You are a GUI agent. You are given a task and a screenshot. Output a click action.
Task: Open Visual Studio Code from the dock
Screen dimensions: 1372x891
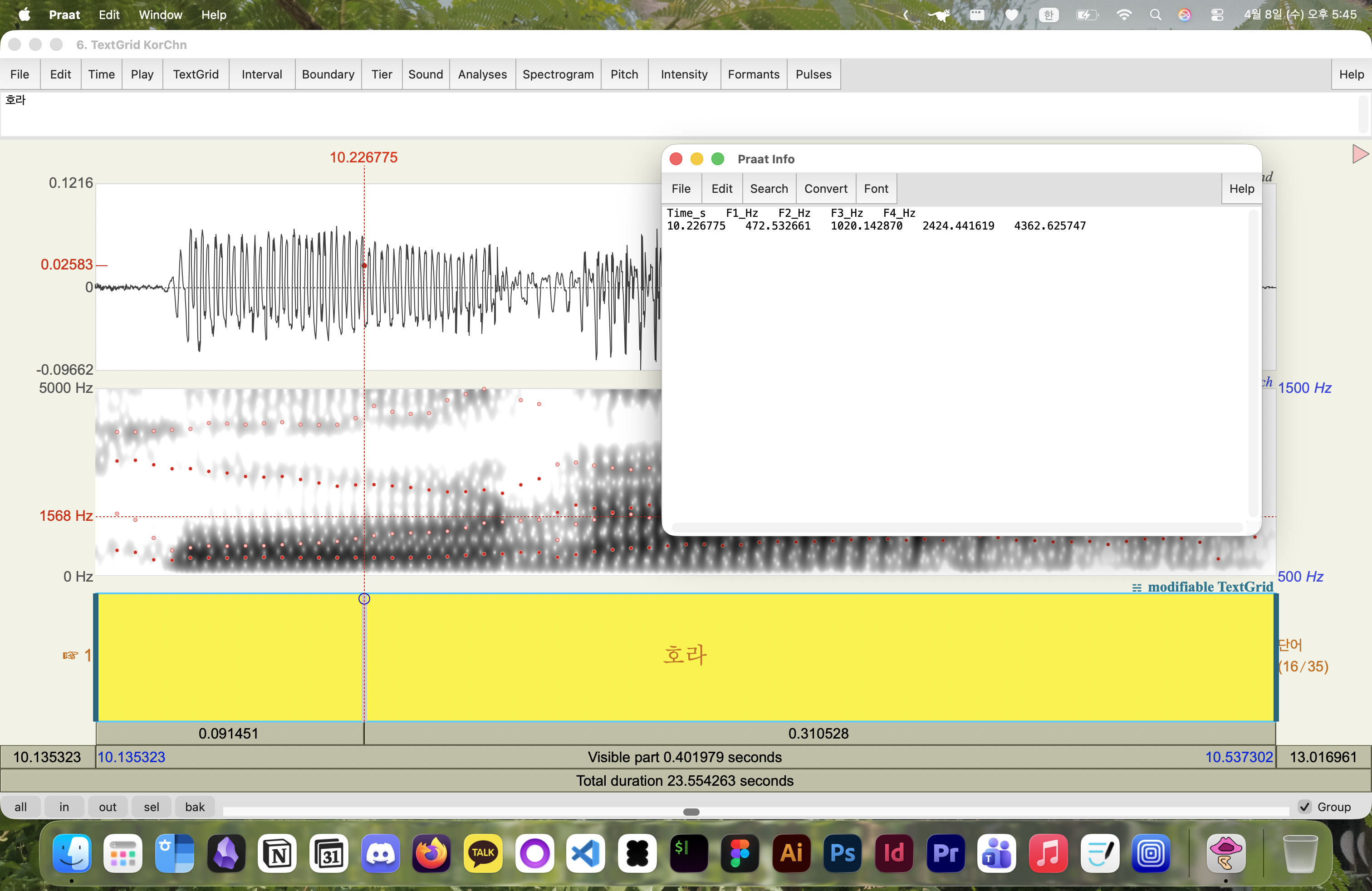(x=586, y=853)
